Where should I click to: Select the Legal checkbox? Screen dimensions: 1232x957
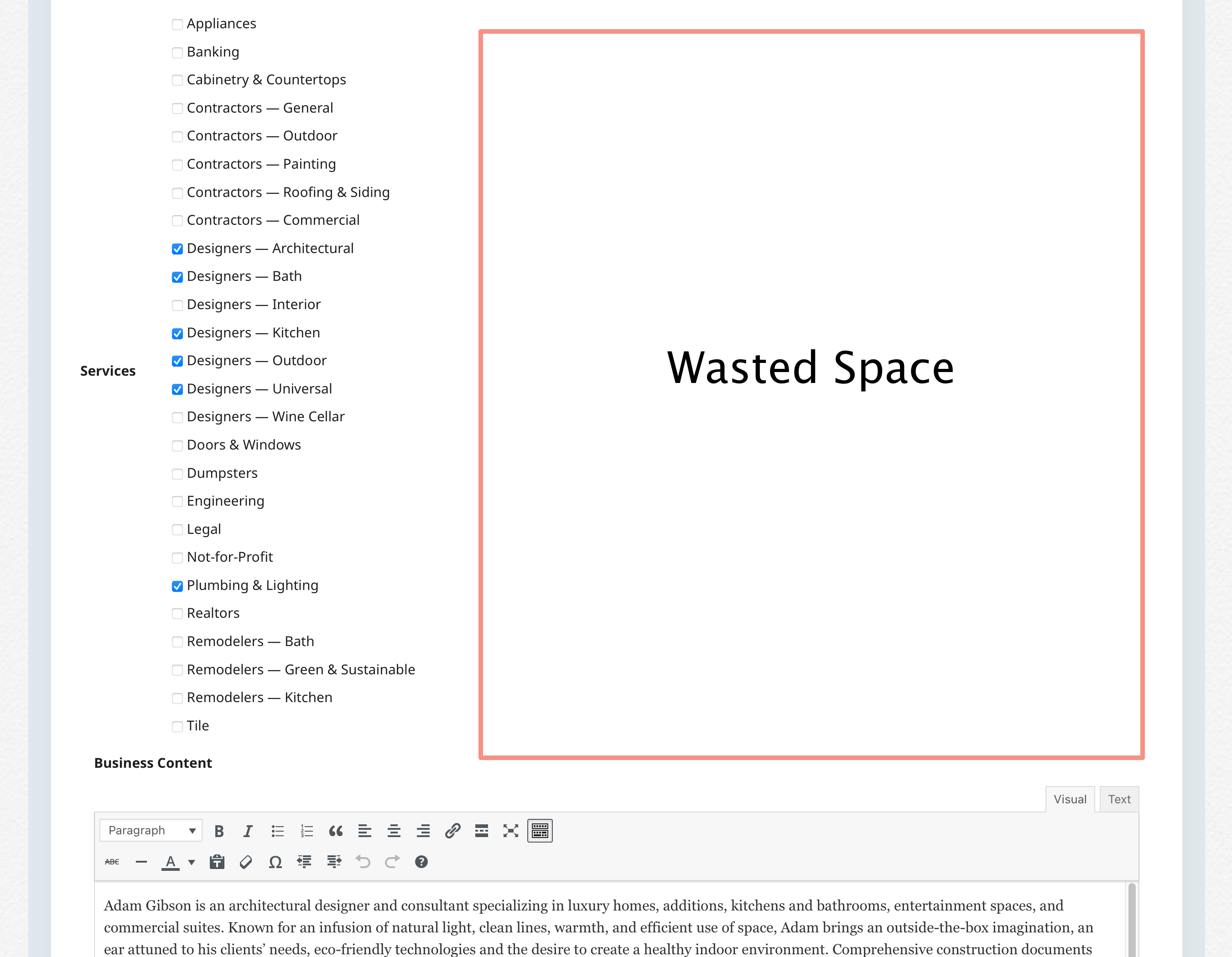pyautogui.click(x=177, y=529)
